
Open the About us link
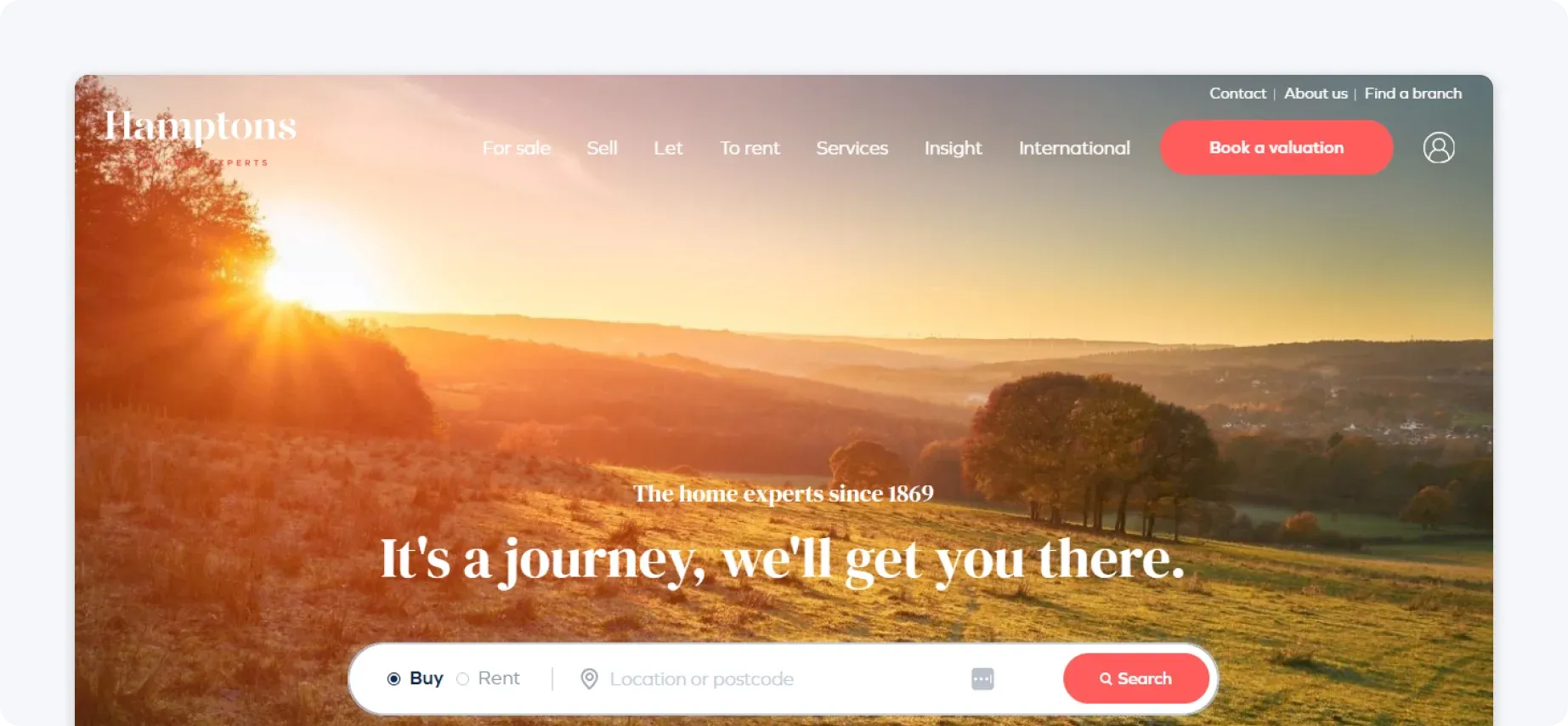[1316, 94]
